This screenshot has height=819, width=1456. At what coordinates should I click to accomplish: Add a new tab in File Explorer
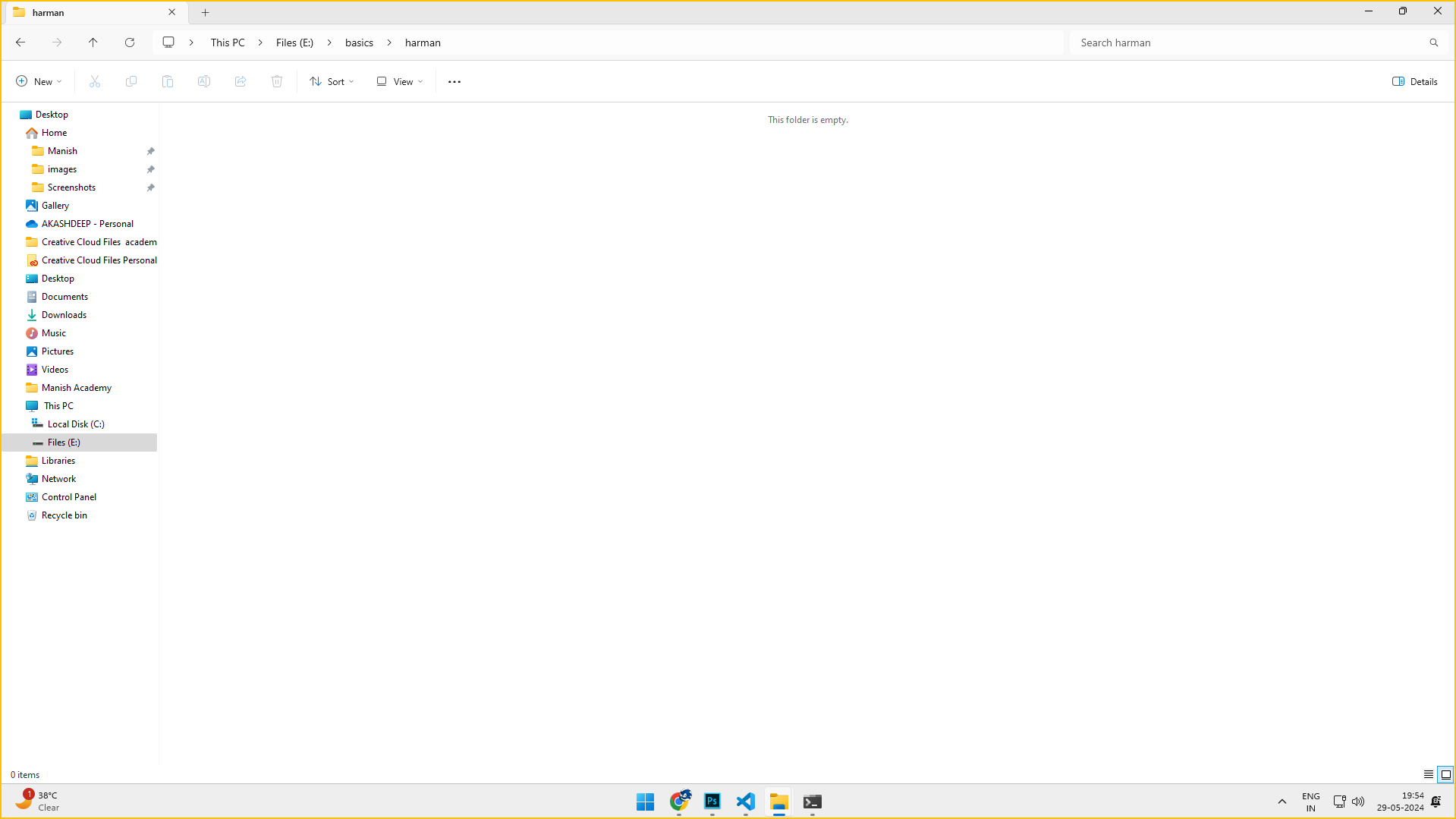[x=205, y=12]
